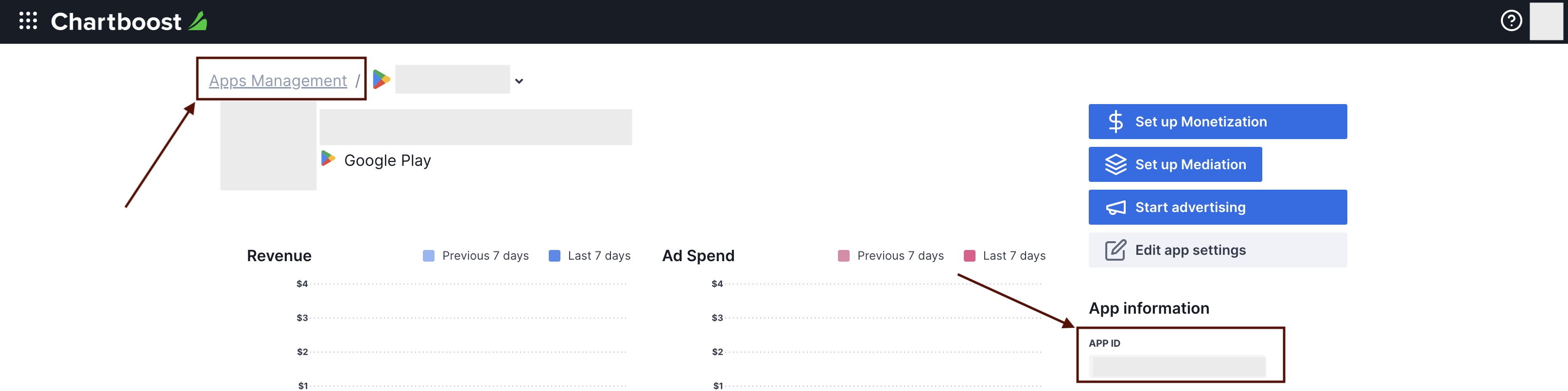Screen dimensions: 1568x391
Task: Click the layers mediation icon
Action: point(1115,164)
